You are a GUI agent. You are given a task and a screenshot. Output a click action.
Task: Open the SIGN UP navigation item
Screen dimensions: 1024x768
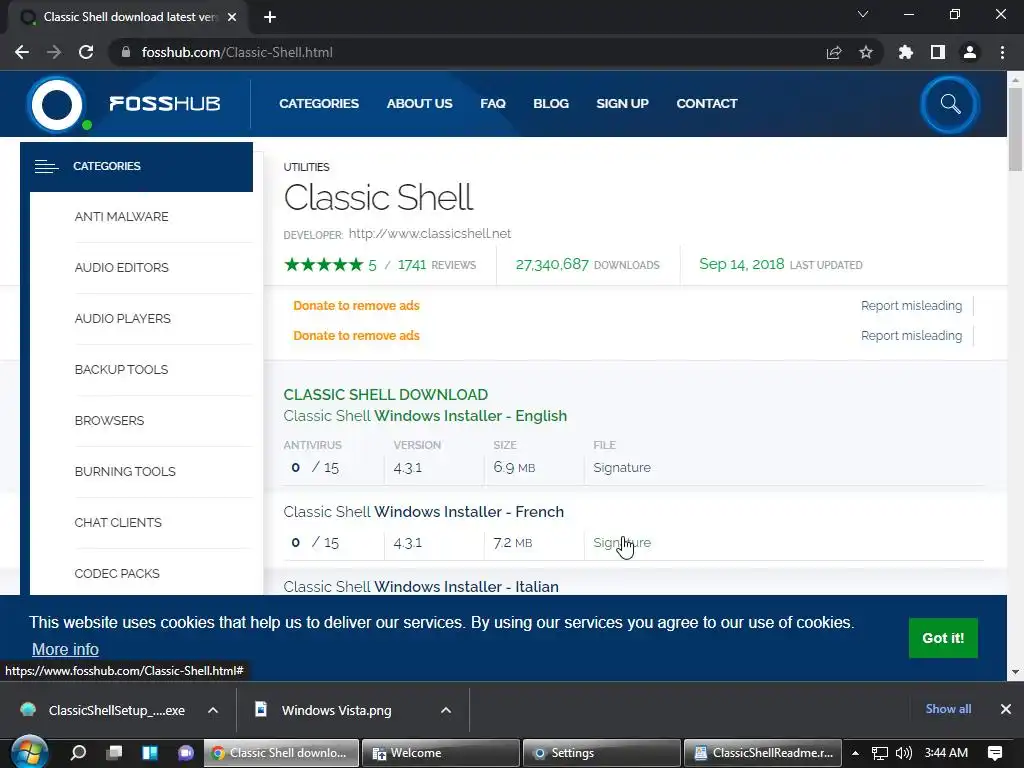(622, 104)
